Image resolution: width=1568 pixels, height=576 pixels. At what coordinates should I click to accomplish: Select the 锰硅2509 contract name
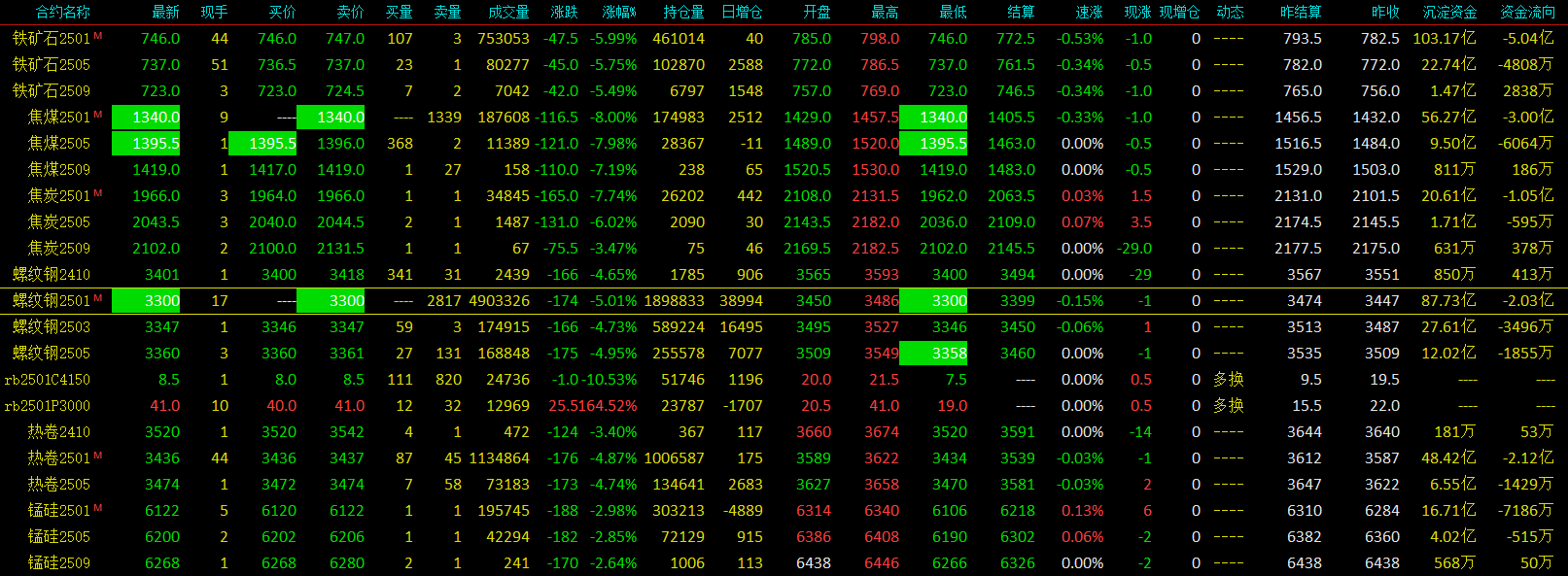[59, 563]
